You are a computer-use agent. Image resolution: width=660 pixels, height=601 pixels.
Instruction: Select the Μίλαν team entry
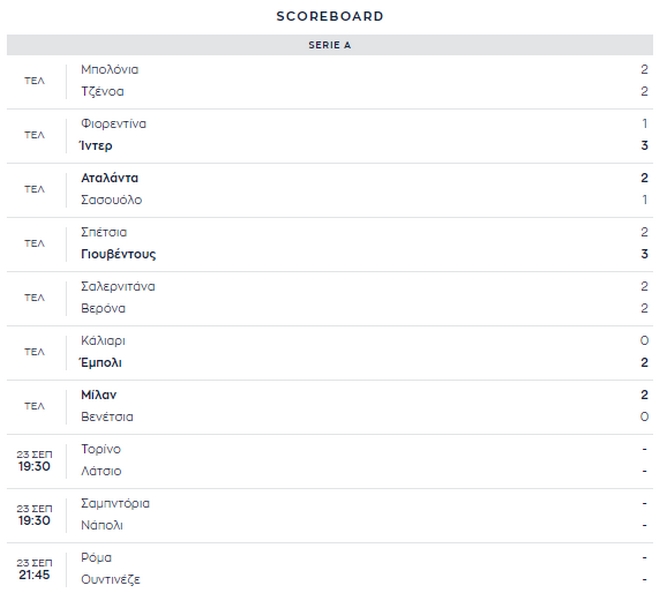pyautogui.click(x=98, y=395)
